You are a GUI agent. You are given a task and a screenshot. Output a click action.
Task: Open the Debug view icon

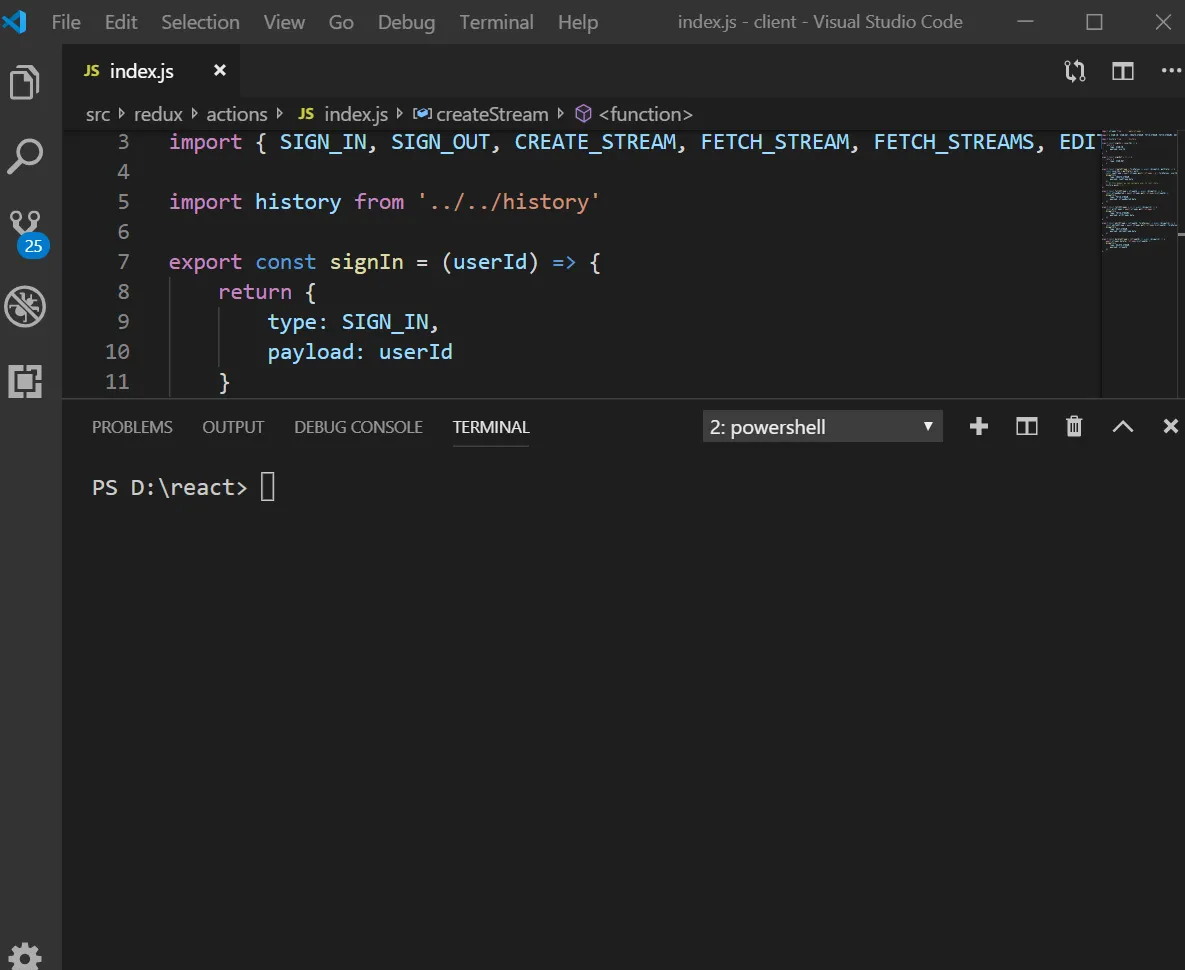point(25,307)
